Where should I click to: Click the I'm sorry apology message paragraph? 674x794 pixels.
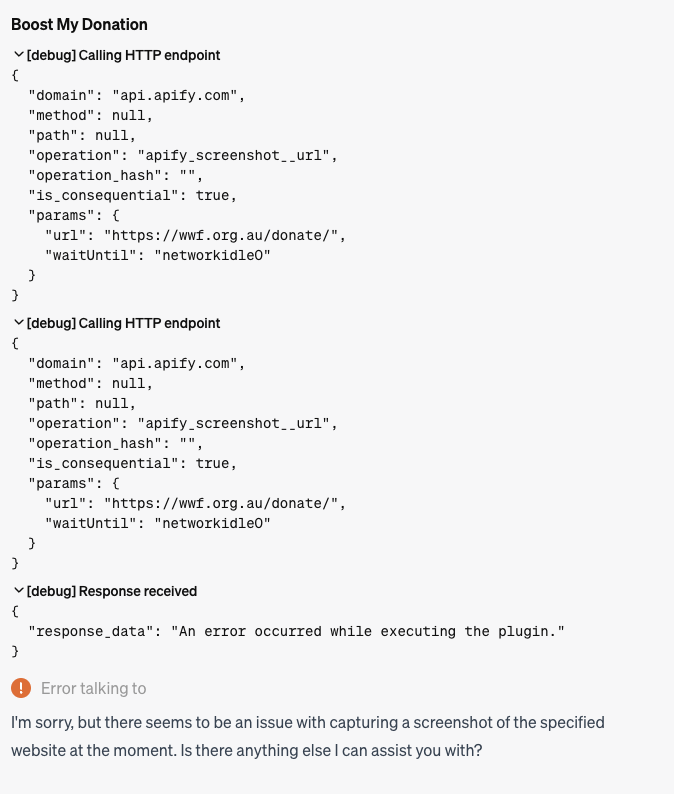coord(308,736)
